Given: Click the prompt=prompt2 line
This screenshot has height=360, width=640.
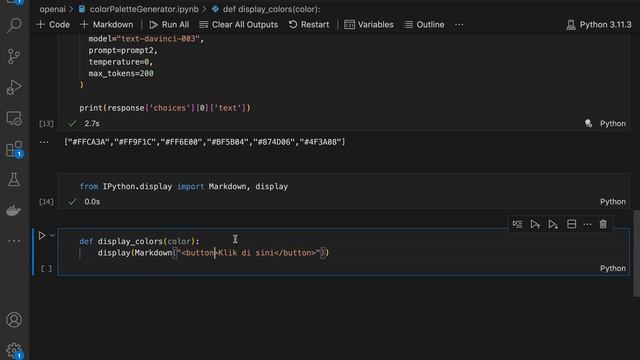Looking at the screenshot, I should [123, 51].
